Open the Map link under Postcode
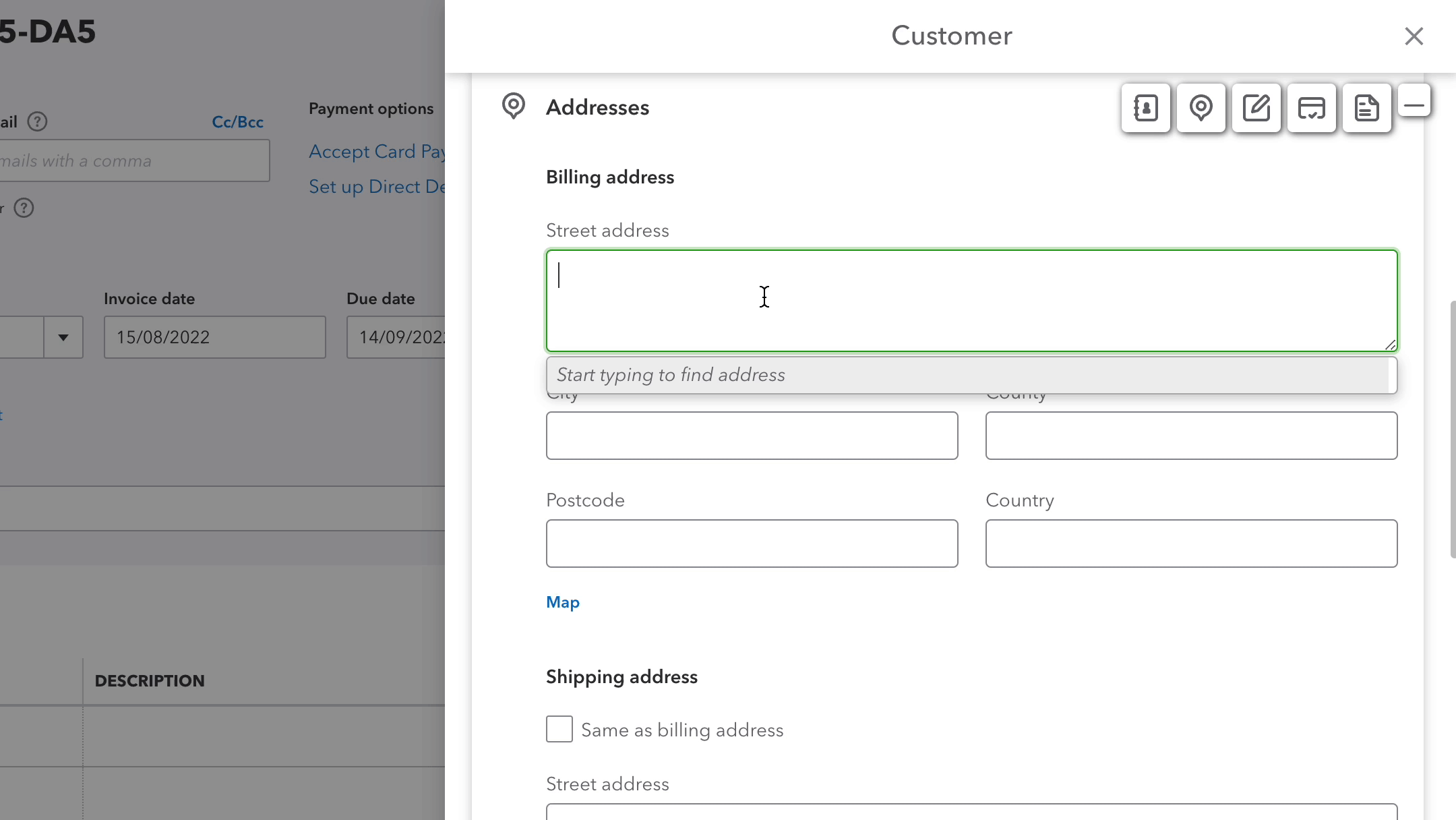 click(x=562, y=602)
